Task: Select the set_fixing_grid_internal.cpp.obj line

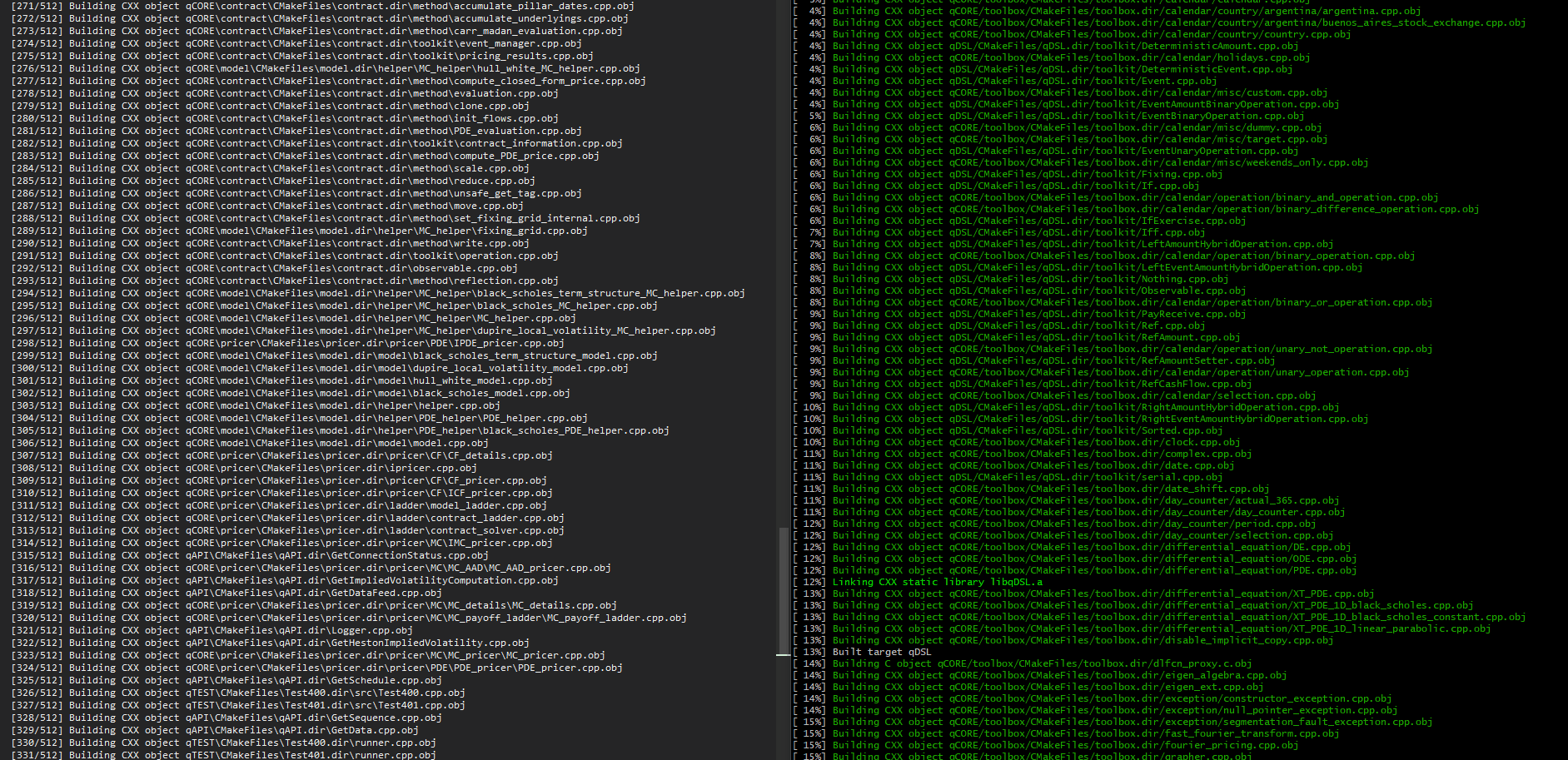Action: 326,218
